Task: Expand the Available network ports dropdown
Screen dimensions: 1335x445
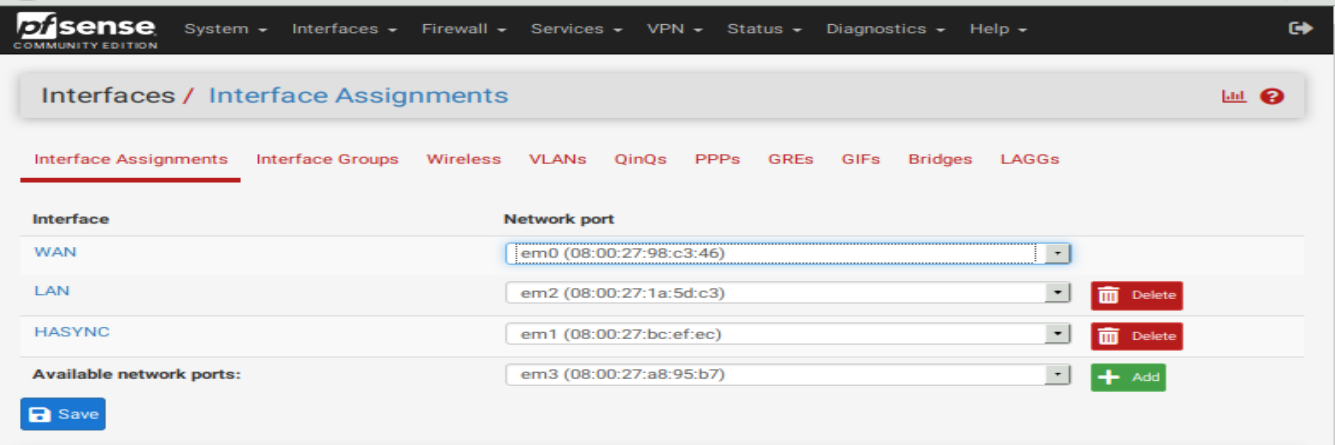Action: pyautogui.click(x=788, y=375)
